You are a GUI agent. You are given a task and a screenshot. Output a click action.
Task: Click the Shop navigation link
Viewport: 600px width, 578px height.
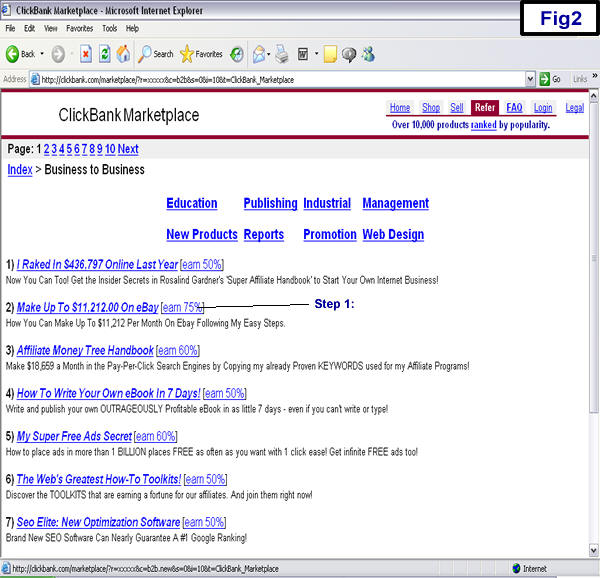[x=431, y=107]
